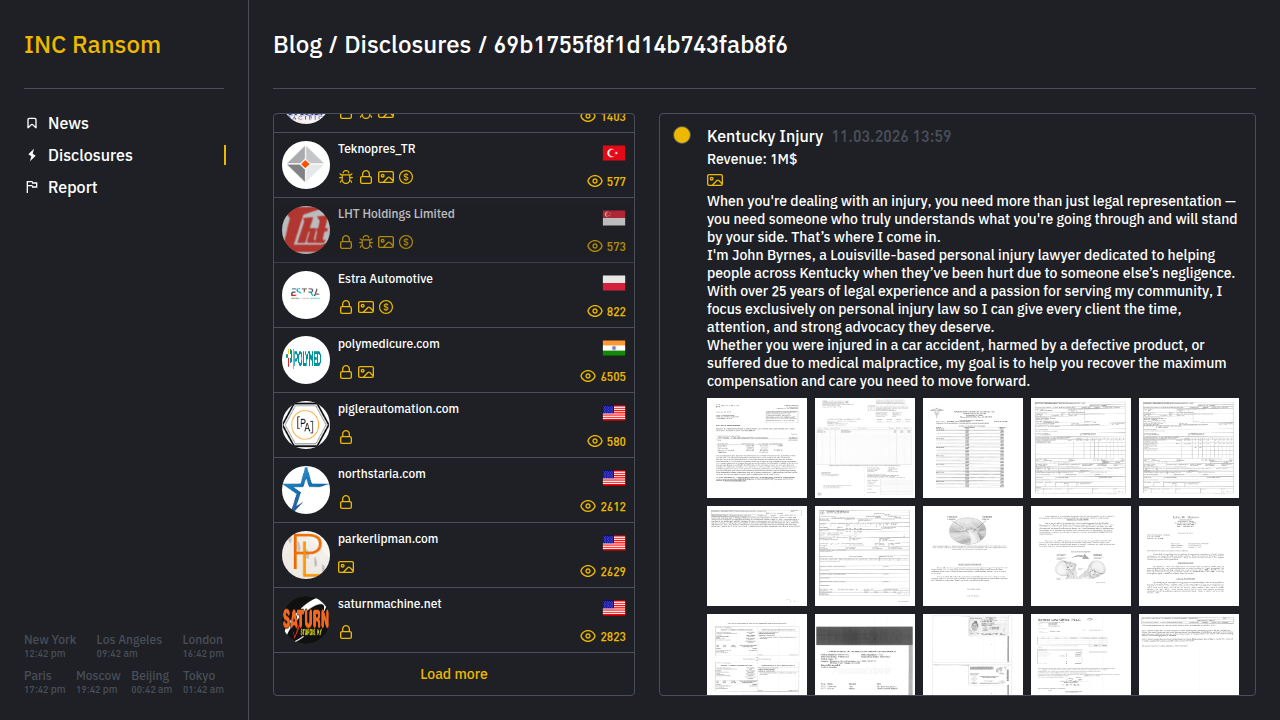Click the yellow status dot beside Kentucky Injury

pyautogui.click(x=682, y=135)
